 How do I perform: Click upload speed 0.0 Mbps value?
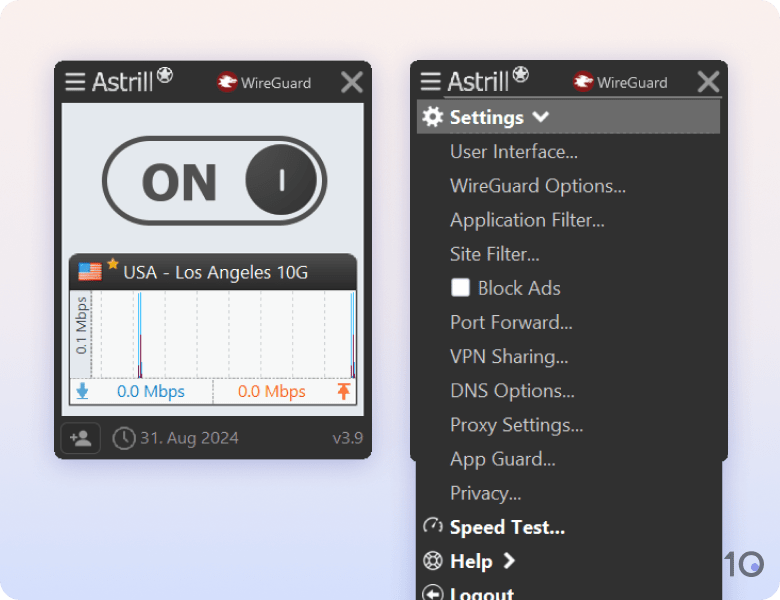[272, 392]
